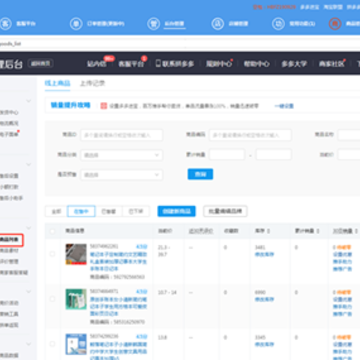Open the 客服平台 headset icon in blue bar

[x=5, y=24]
